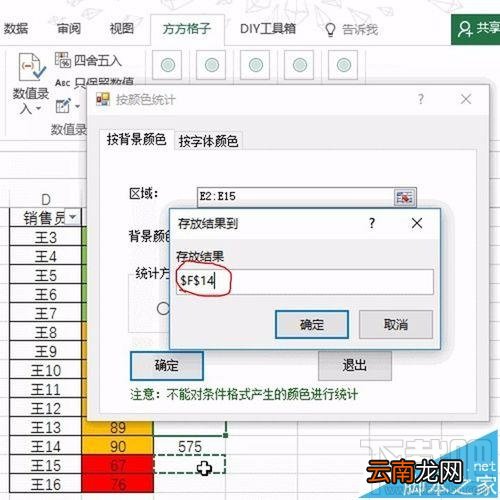Open the 审阅 ribbon tab
The width and height of the screenshot is (500, 500).
(69, 29)
